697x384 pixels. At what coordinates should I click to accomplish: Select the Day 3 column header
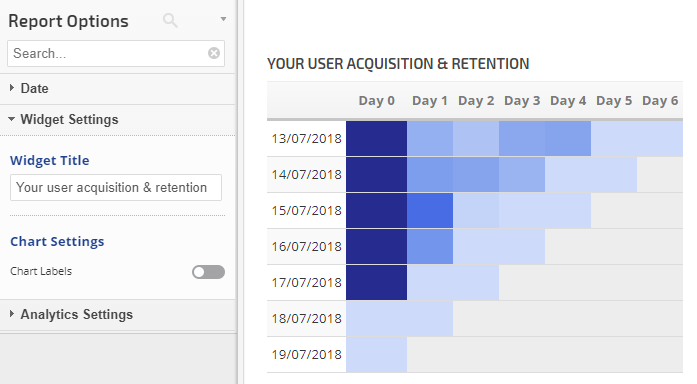522,101
